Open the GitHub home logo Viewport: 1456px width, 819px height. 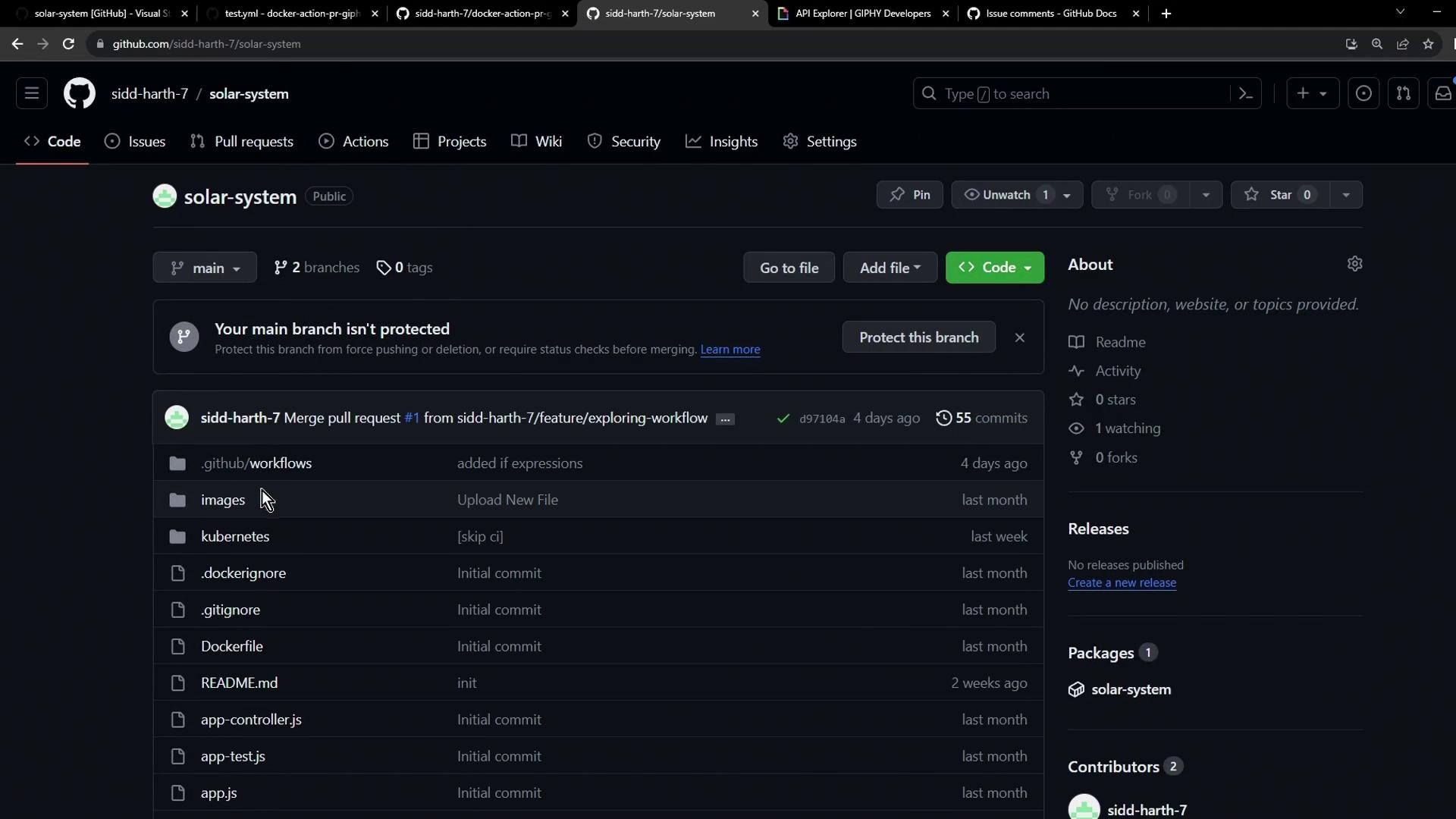click(79, 94)
